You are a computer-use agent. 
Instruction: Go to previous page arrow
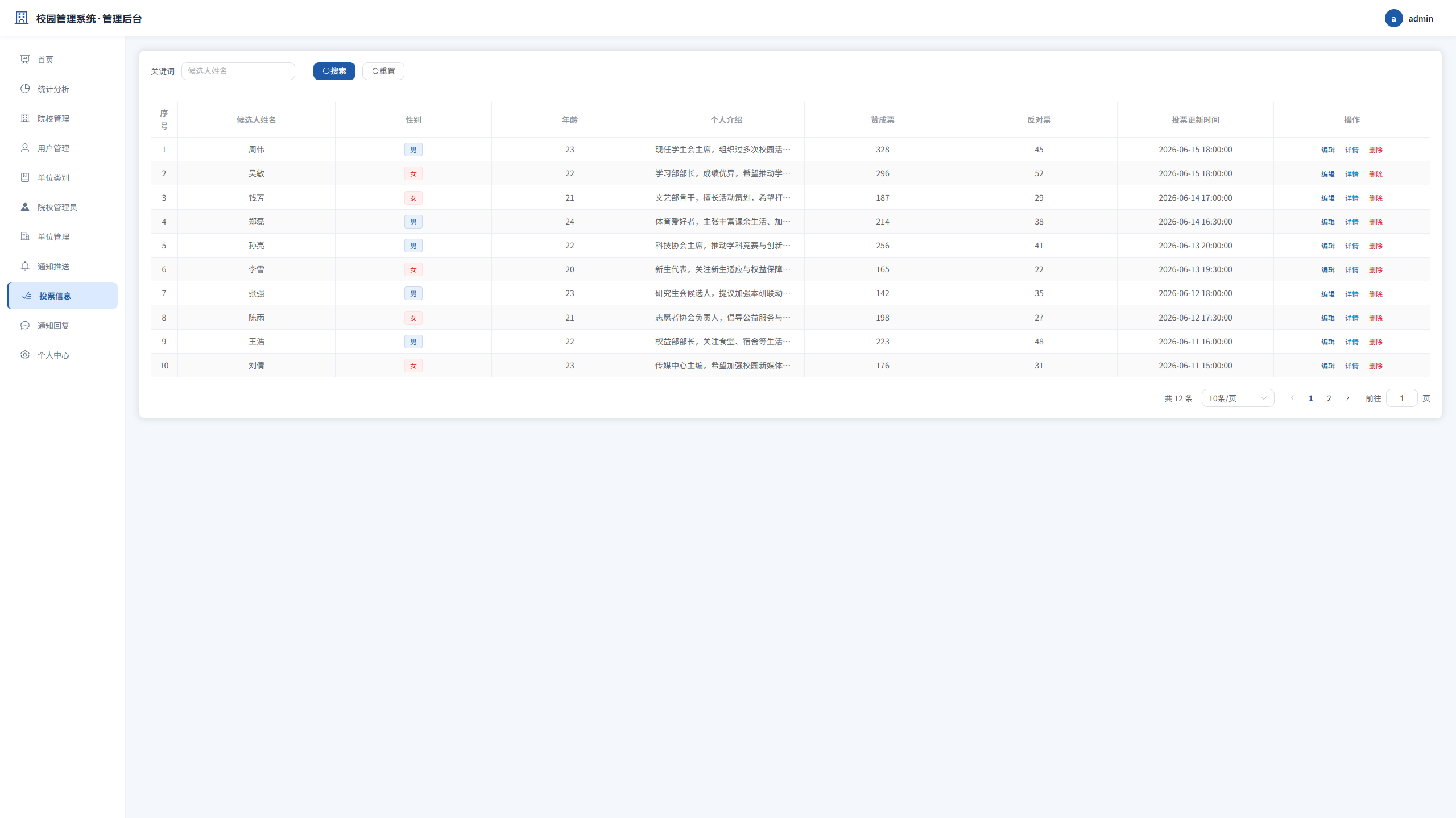(x=1293, y=398)
